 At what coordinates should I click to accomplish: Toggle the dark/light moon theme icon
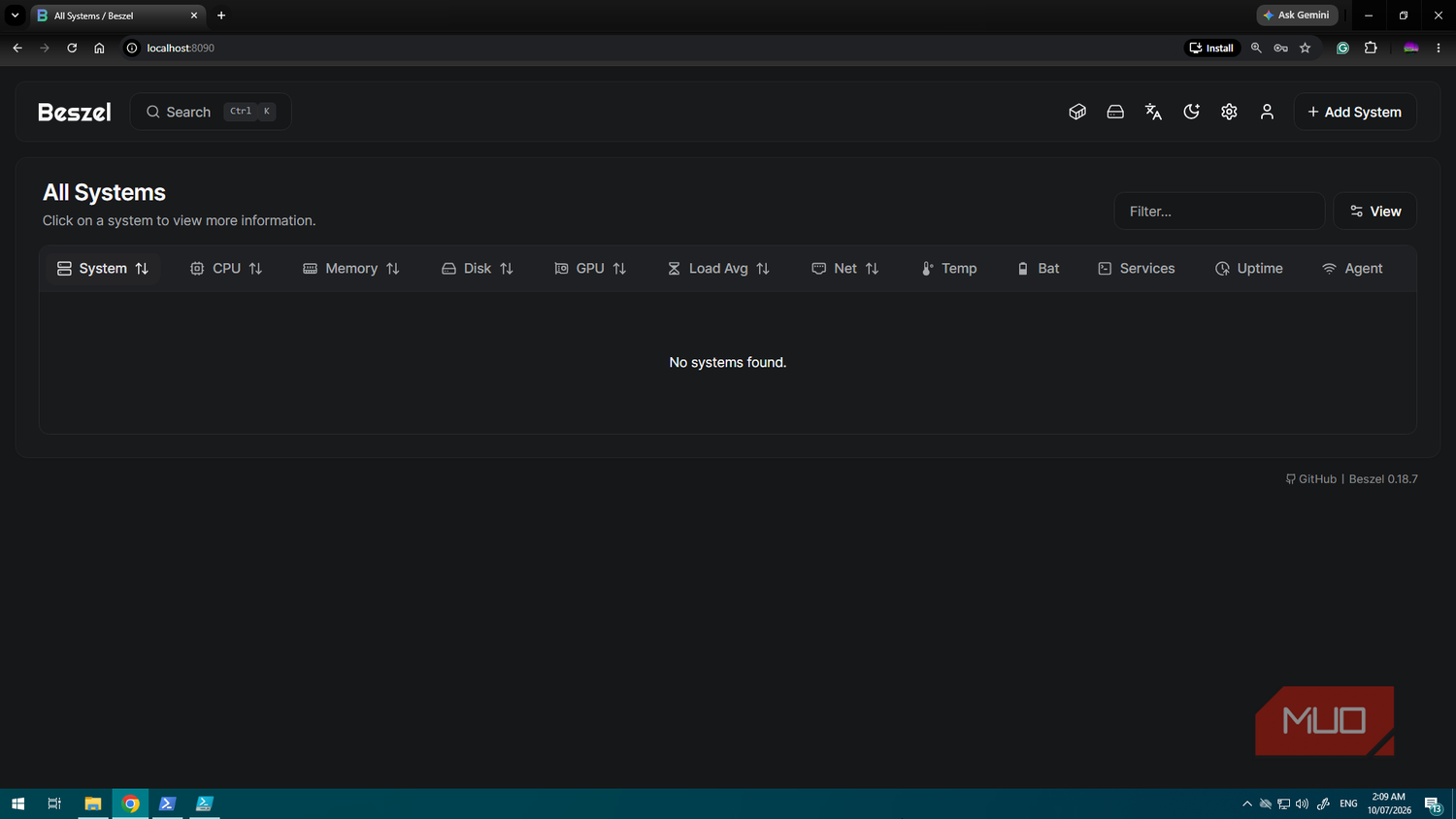(1191, 112)
